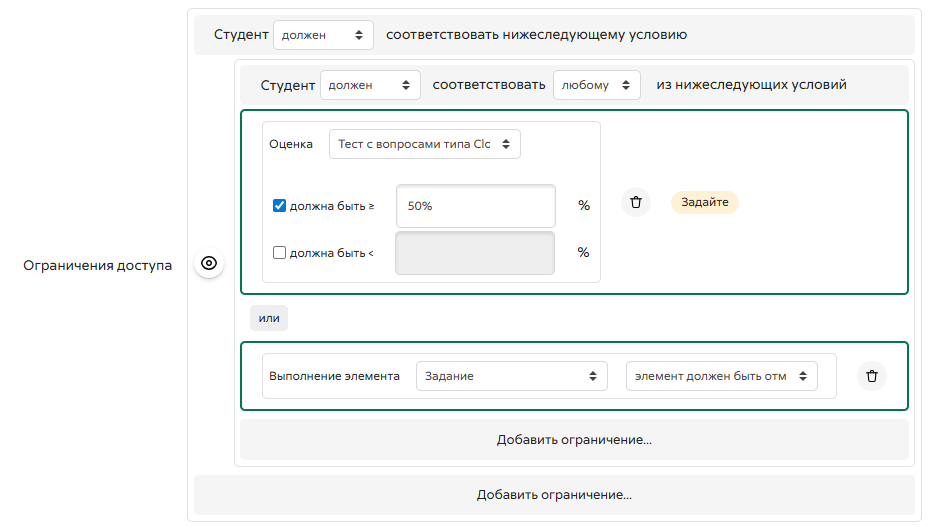Click the 'Оценка' label in grade condition
This screenshot has width=936, height=529.
coord(291,144)
